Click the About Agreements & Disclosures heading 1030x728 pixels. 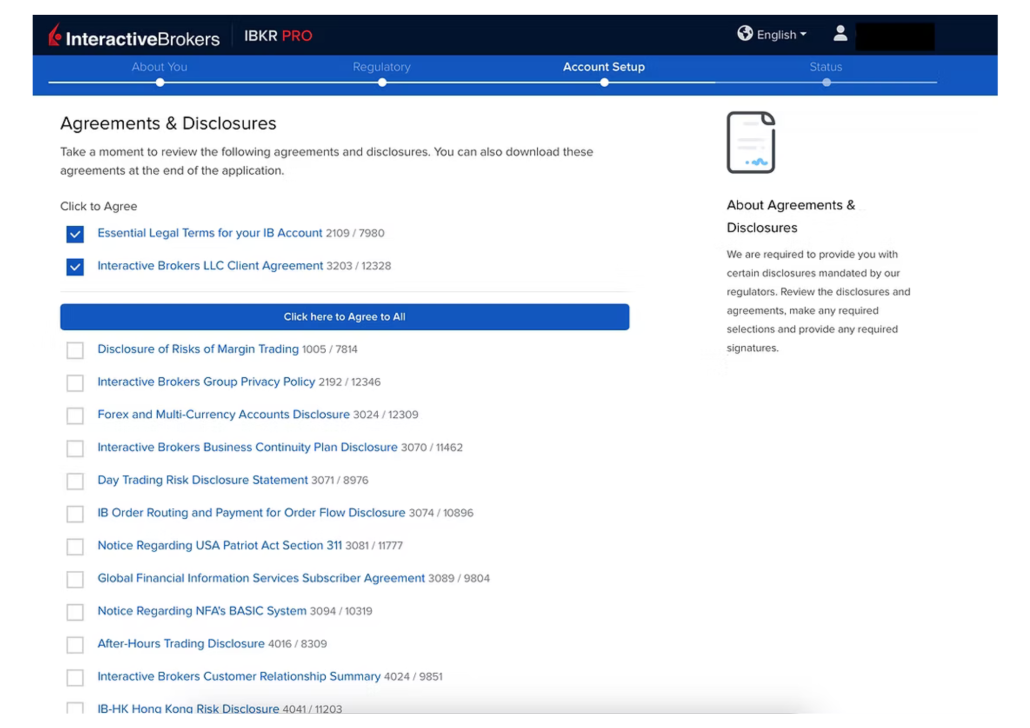[791, 216]
